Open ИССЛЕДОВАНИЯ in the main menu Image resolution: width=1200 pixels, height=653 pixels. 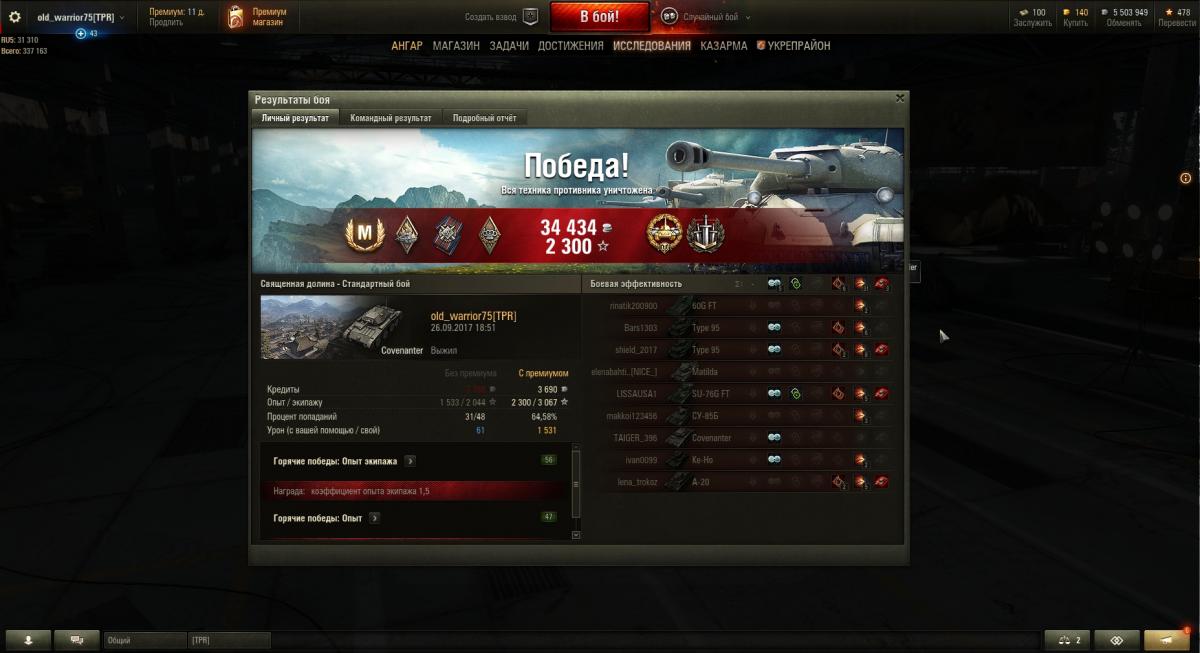[x=651, y=46]
